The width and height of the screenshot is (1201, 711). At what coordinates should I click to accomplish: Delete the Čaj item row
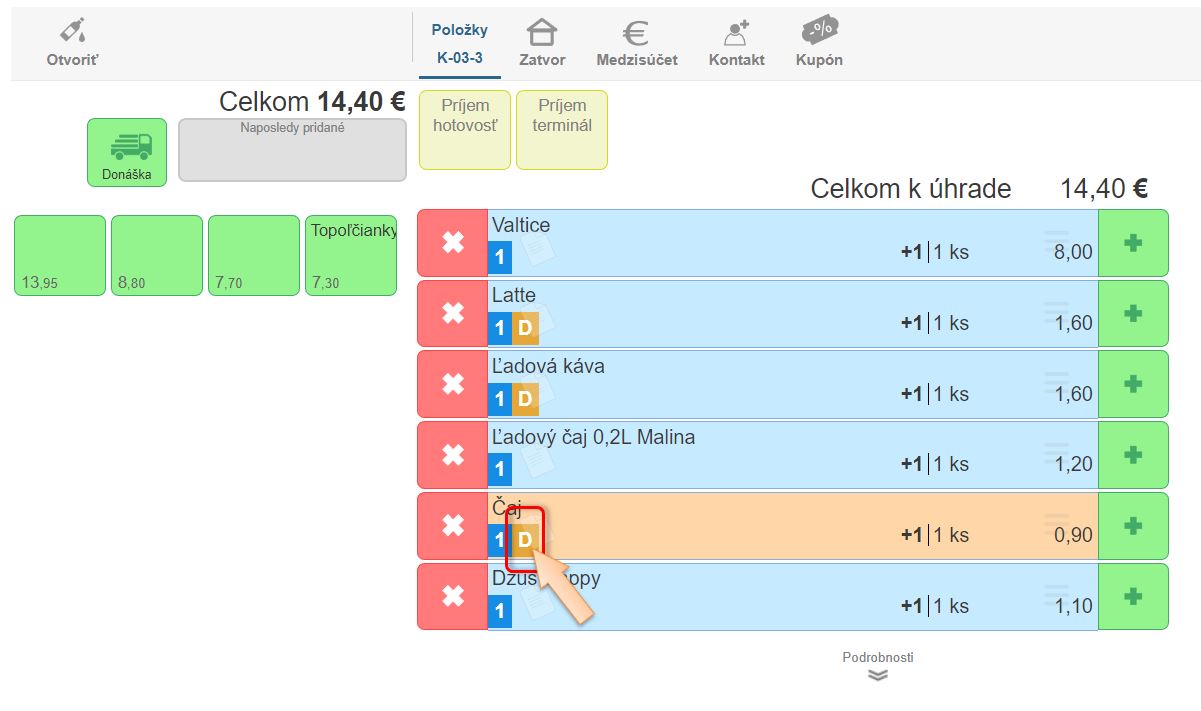(x=452, y=526)
